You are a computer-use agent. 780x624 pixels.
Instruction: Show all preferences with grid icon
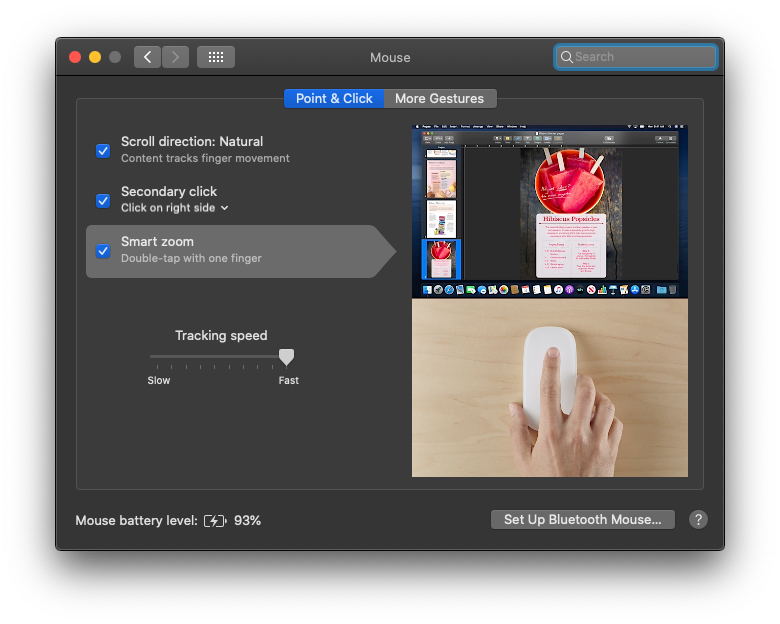(216, 57)
